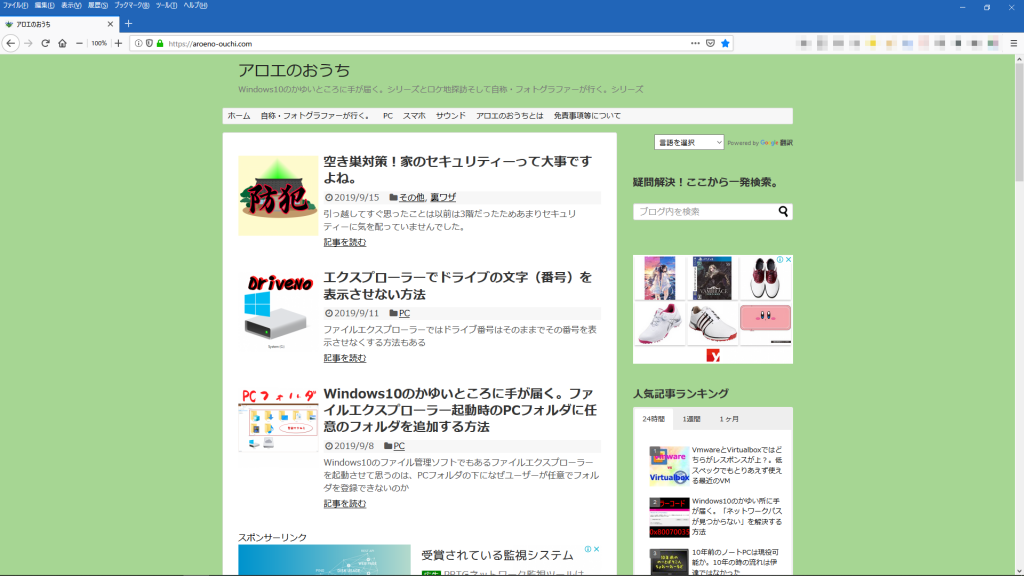Screen dimensions: 1024x576
Task: Zoom in with the plus icon
Action: click(x=118, y=44)
